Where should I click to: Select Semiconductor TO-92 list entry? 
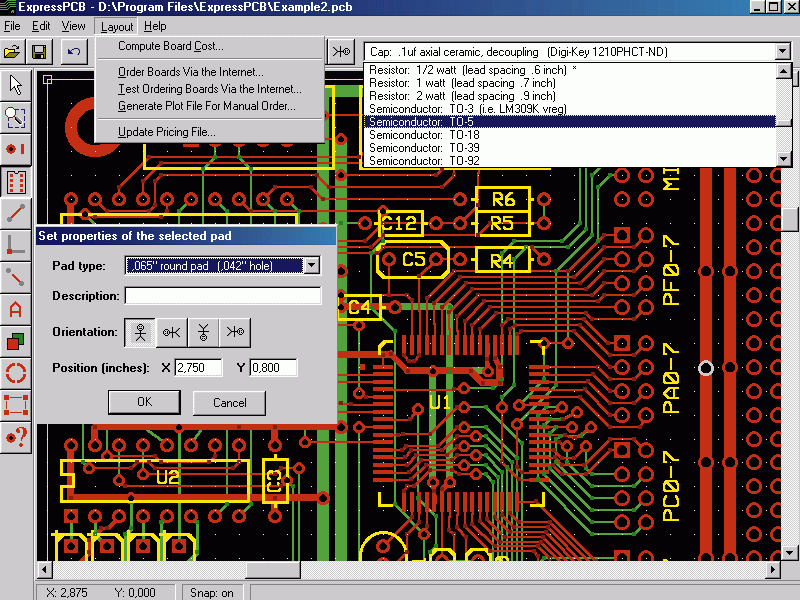[x=570, y=161]
